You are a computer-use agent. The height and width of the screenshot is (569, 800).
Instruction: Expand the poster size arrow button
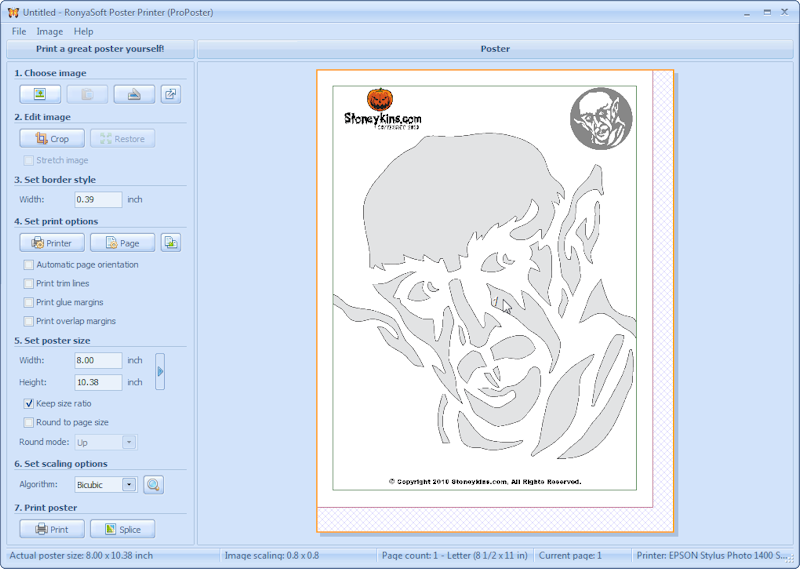click(160, 372)
